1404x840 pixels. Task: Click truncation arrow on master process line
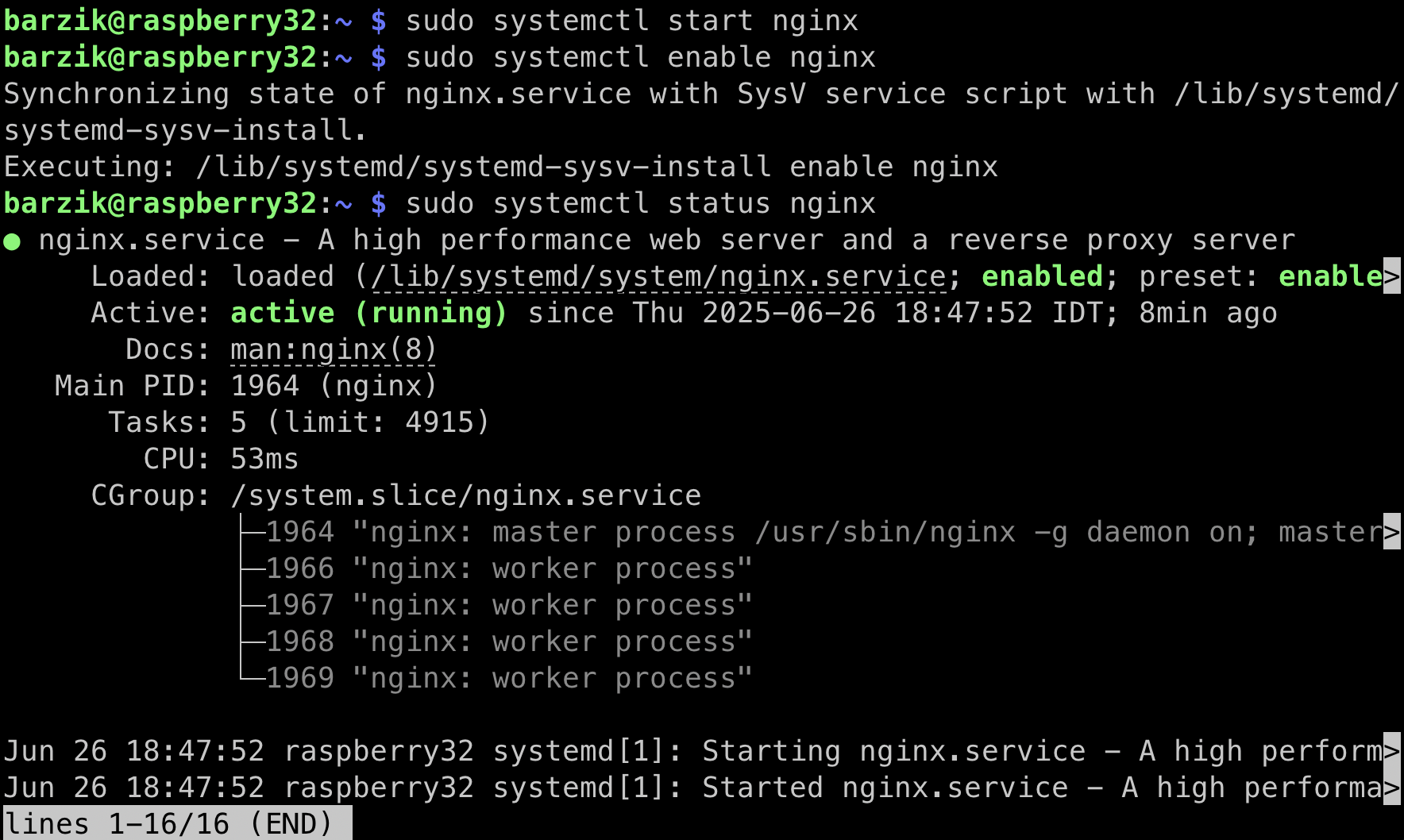[1391, 531]
